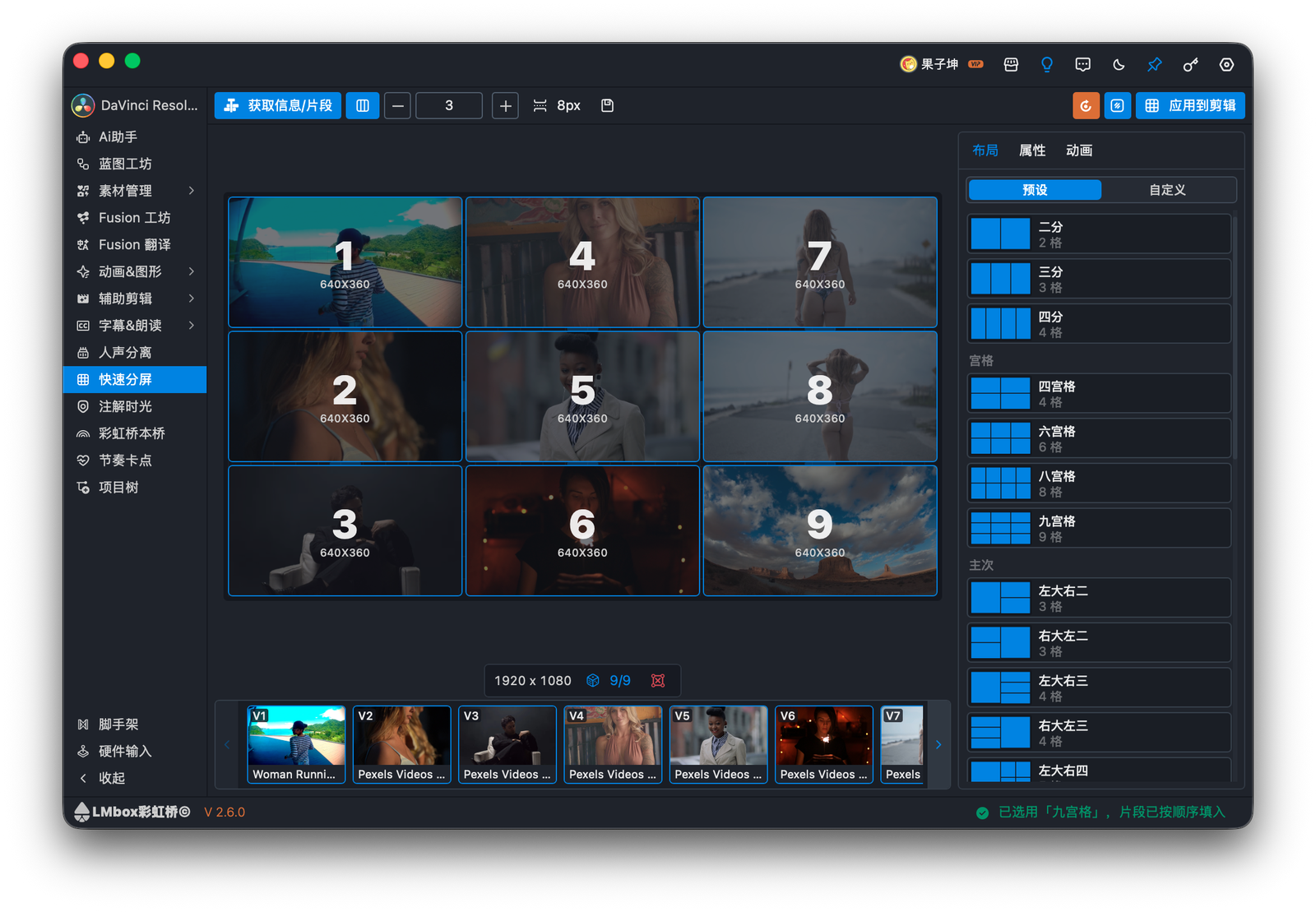This screenshot has width=1316, height=912.
Task: Expand the 动画&图形 submenu
Action: (x=191, y=271)
